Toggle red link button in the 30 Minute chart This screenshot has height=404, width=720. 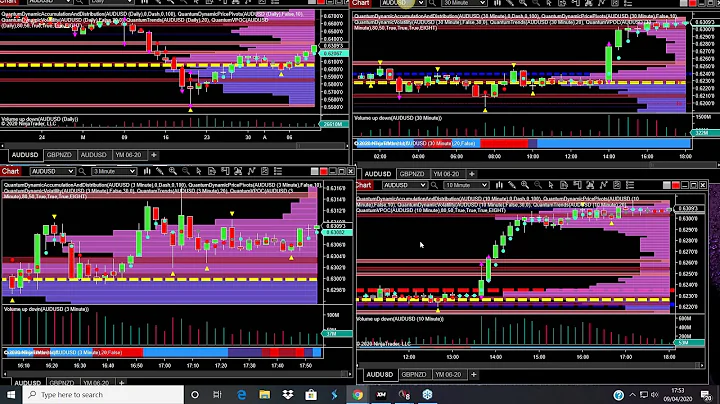[693, 3]
